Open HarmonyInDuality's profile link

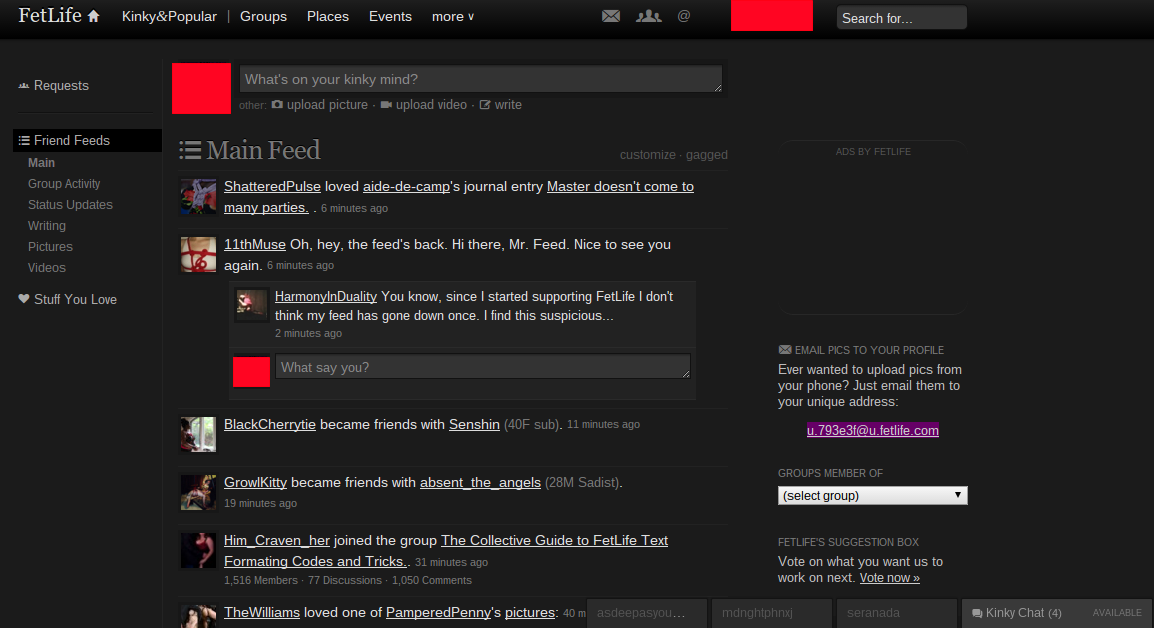point(326,297)
